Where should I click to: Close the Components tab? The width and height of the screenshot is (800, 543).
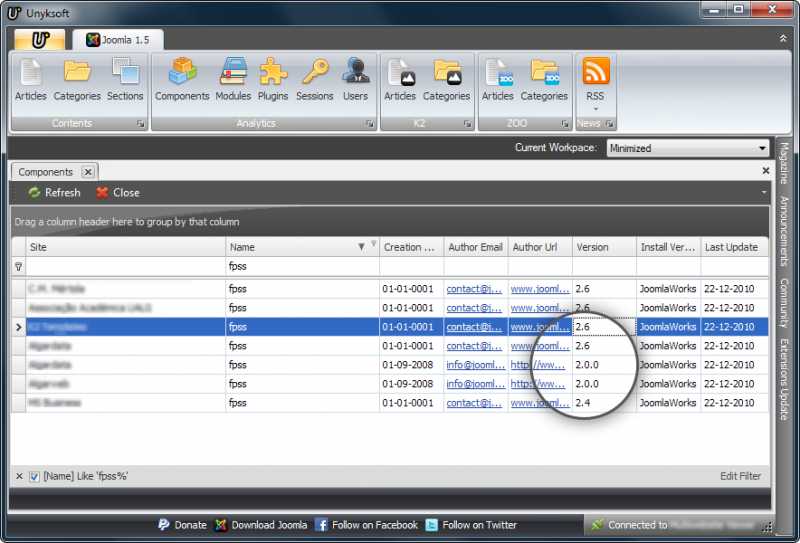88,172
